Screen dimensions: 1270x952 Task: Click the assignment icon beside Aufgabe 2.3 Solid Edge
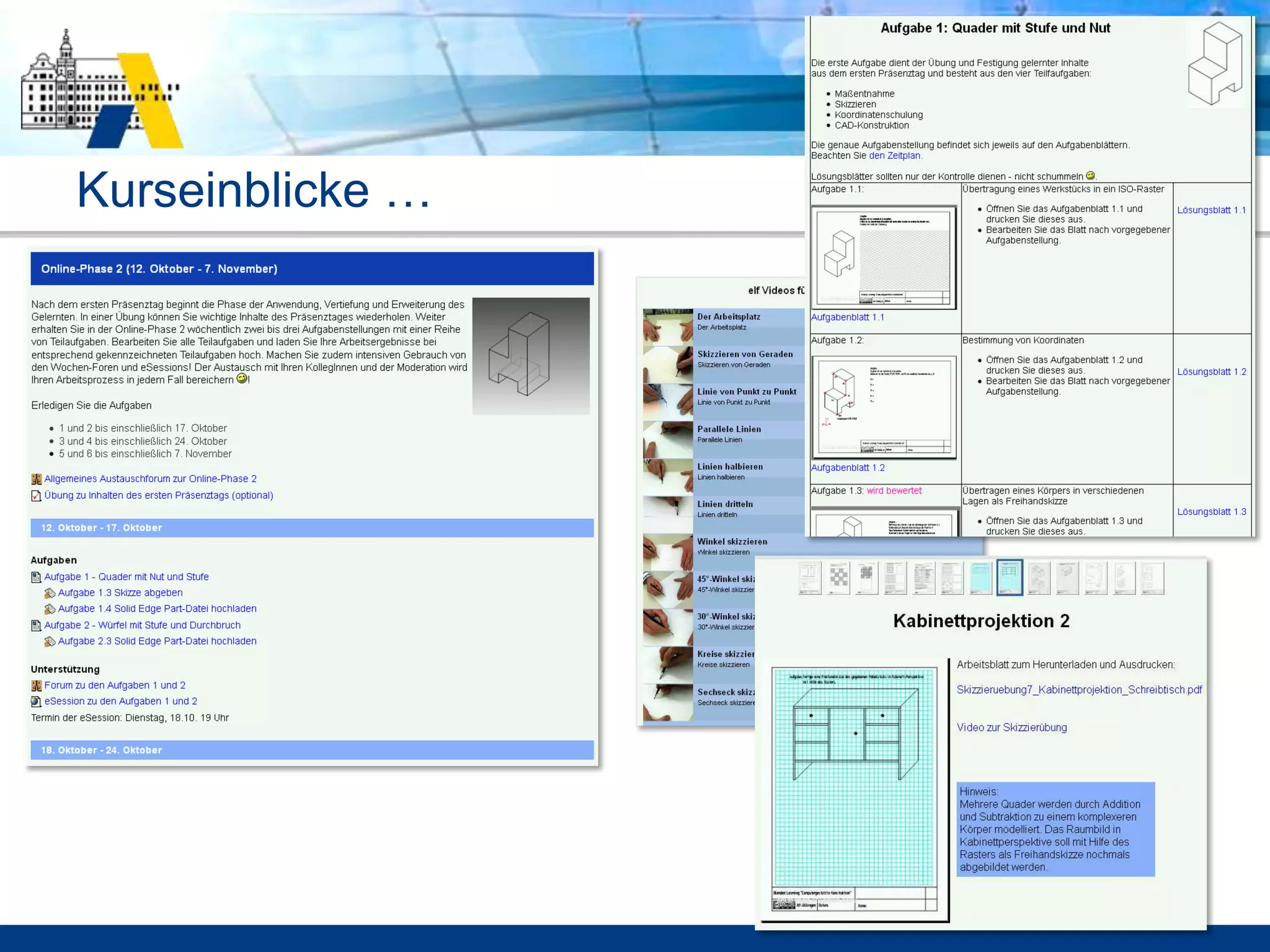pos(50,641)
